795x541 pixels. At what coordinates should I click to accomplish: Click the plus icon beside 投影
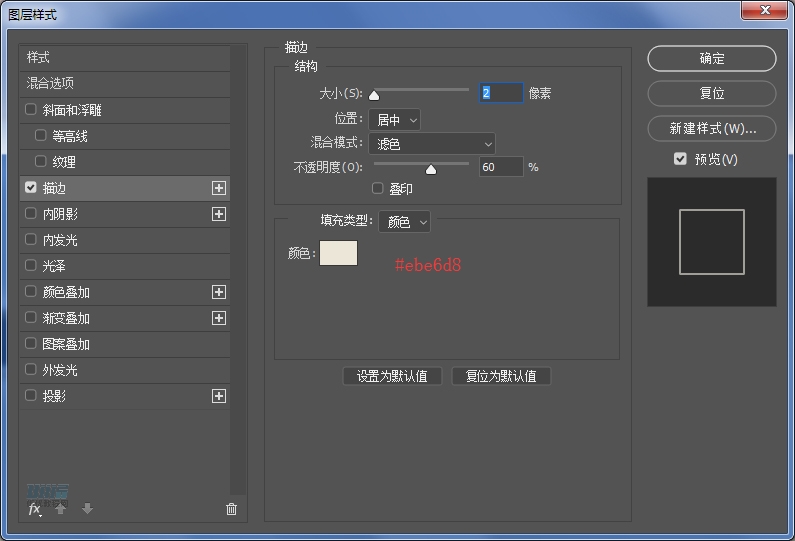pyautogui.click(x=219, y=396)
